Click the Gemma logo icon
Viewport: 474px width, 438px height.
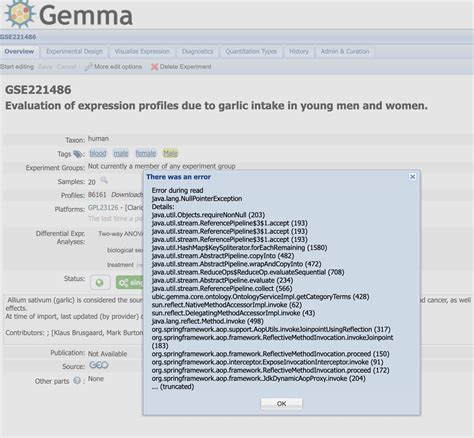tap(20, 14)
